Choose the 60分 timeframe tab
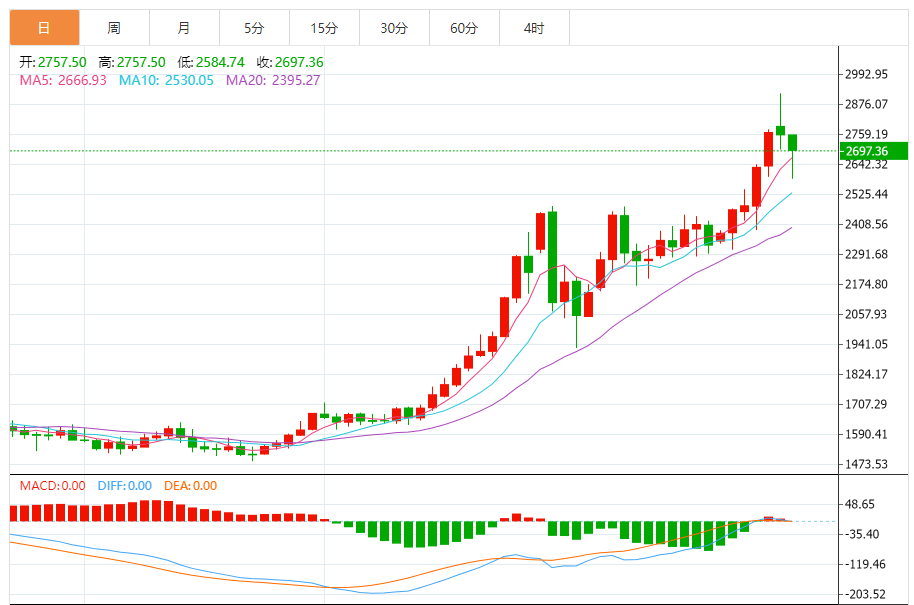The height and width of the screenshot is (605, 914). click(x=464, y=28)
